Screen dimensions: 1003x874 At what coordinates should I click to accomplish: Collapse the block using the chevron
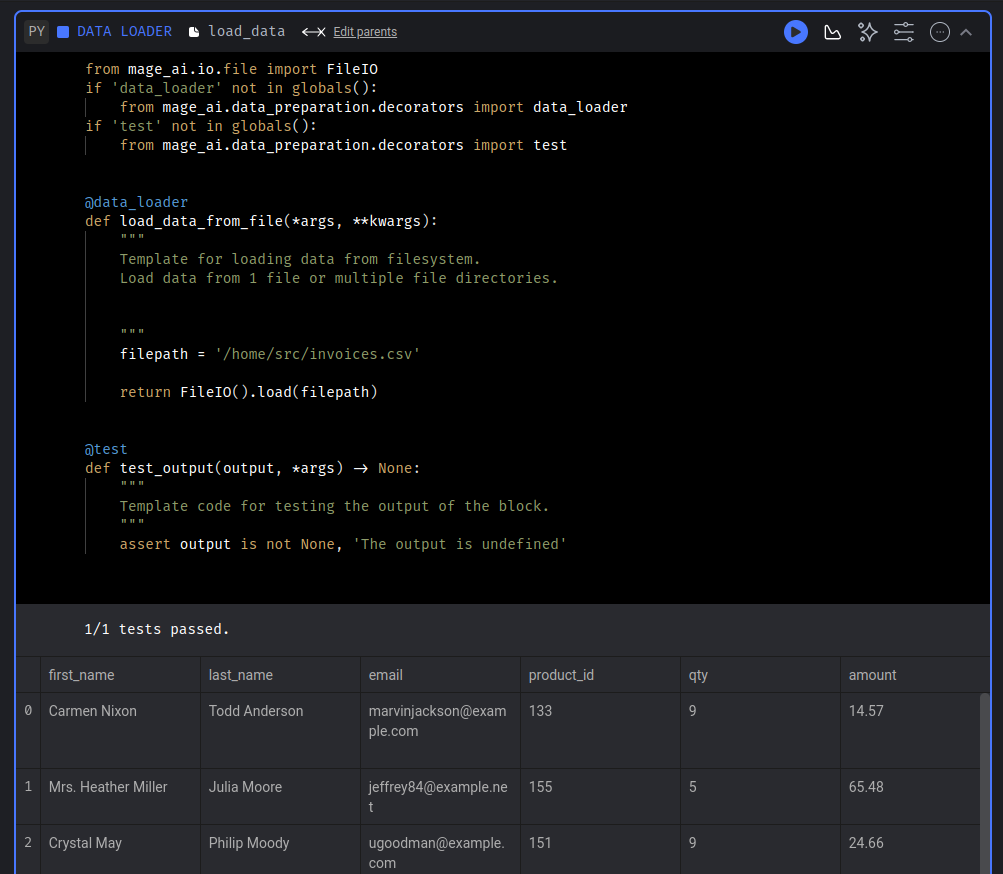tap(965, 31)
